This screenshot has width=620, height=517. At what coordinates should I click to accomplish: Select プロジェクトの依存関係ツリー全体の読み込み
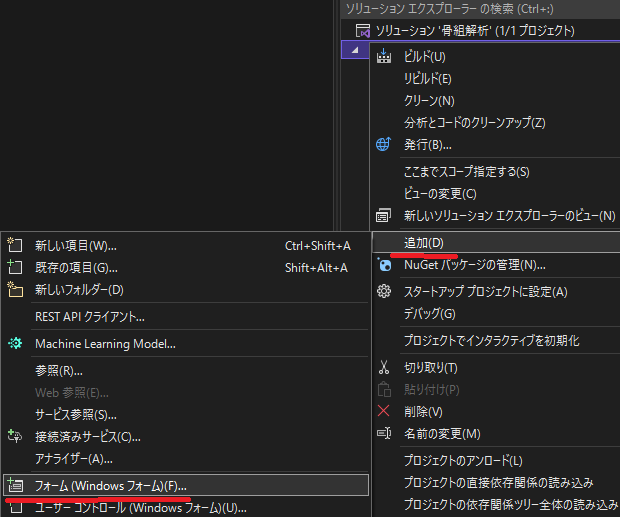coord(511,505)
